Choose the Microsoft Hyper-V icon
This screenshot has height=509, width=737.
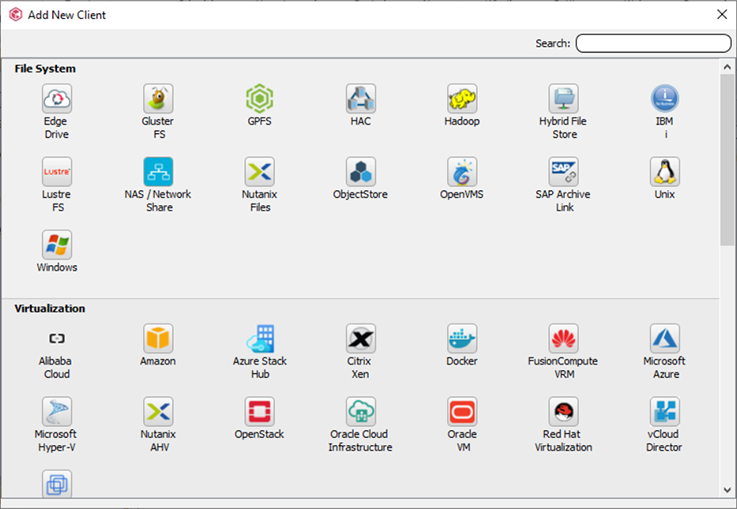click(57, 411)
